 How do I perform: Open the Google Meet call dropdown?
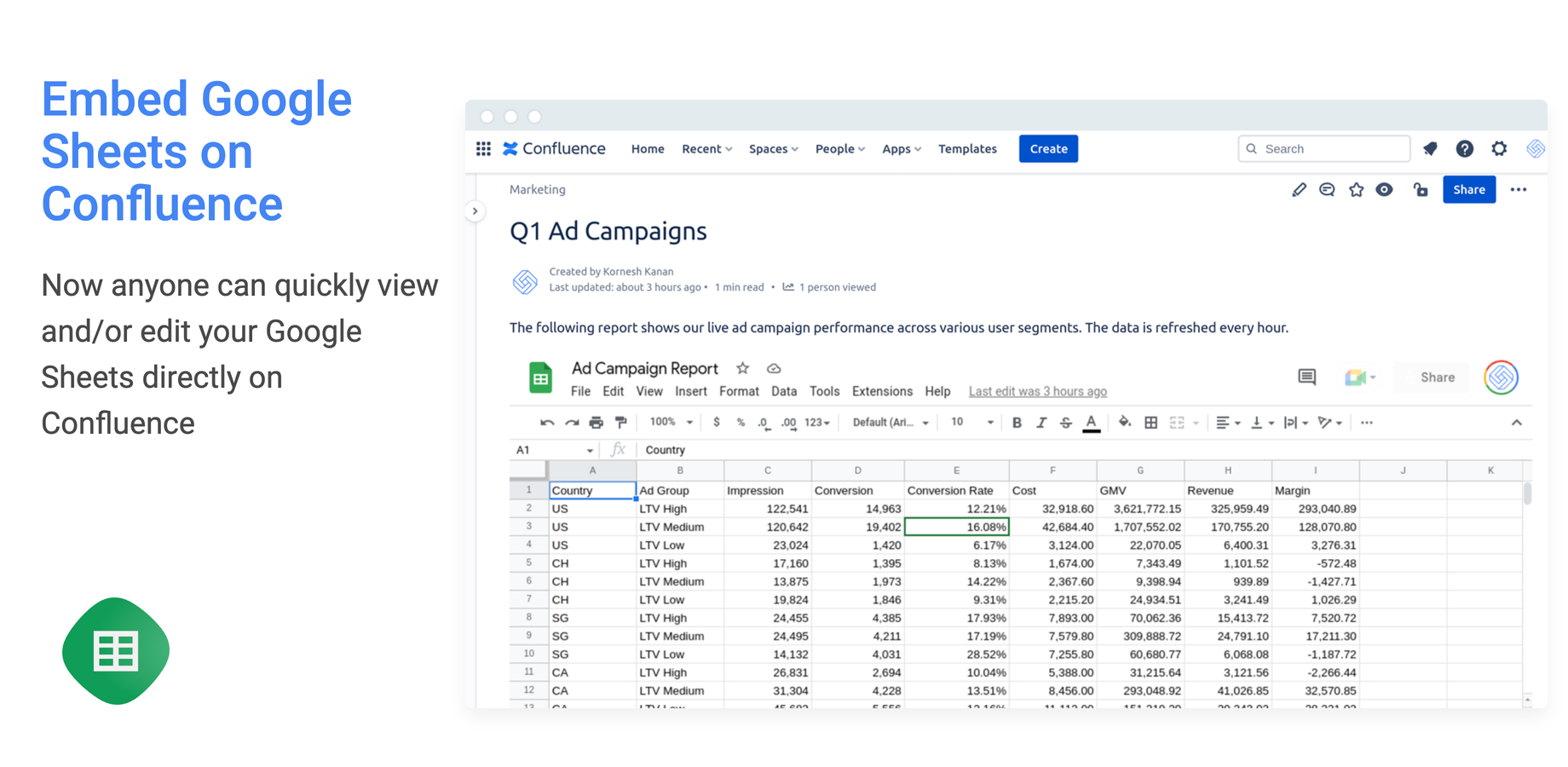point(1360,377)
